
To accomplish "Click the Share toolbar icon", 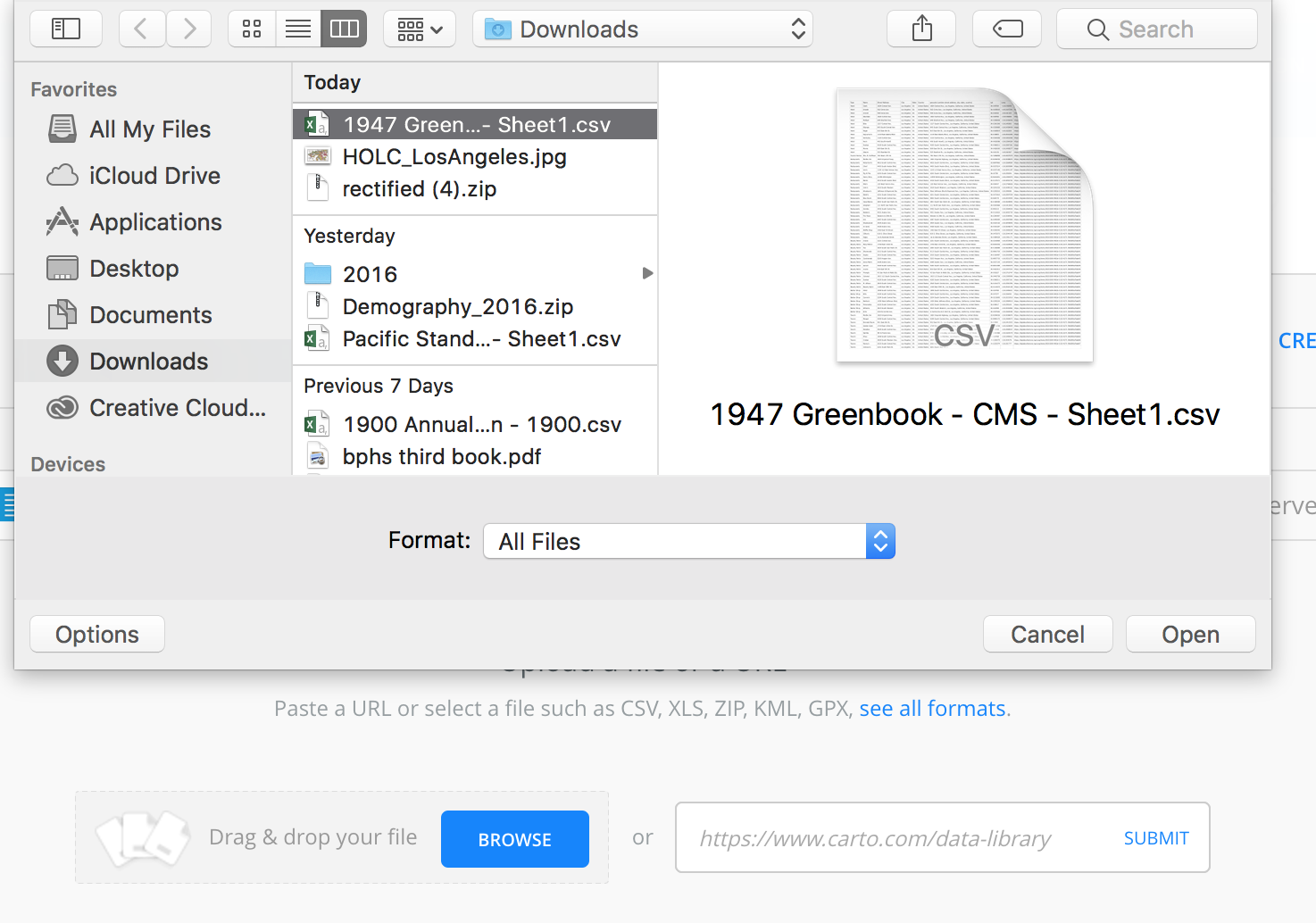I will (921, 29).
